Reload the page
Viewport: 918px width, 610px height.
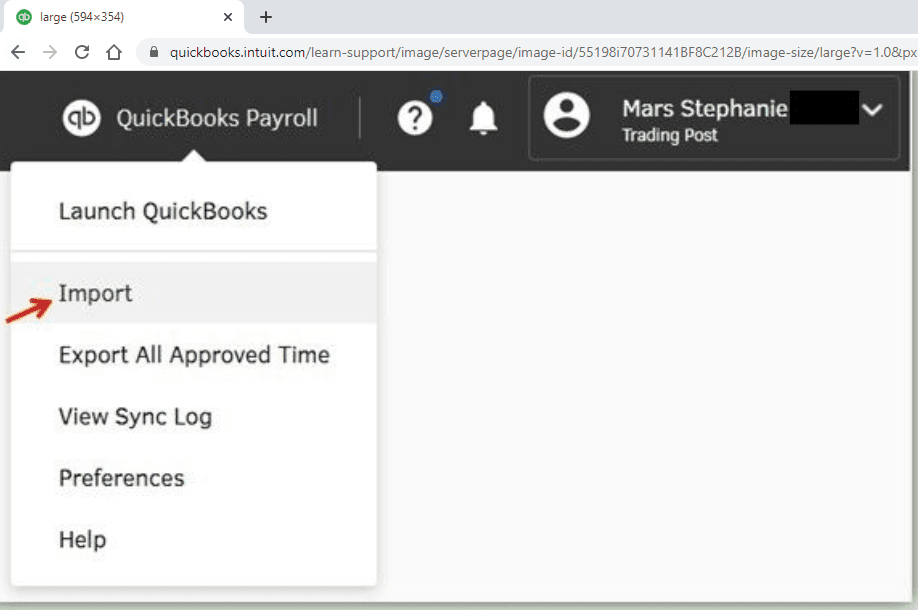(x=81, y=51)
